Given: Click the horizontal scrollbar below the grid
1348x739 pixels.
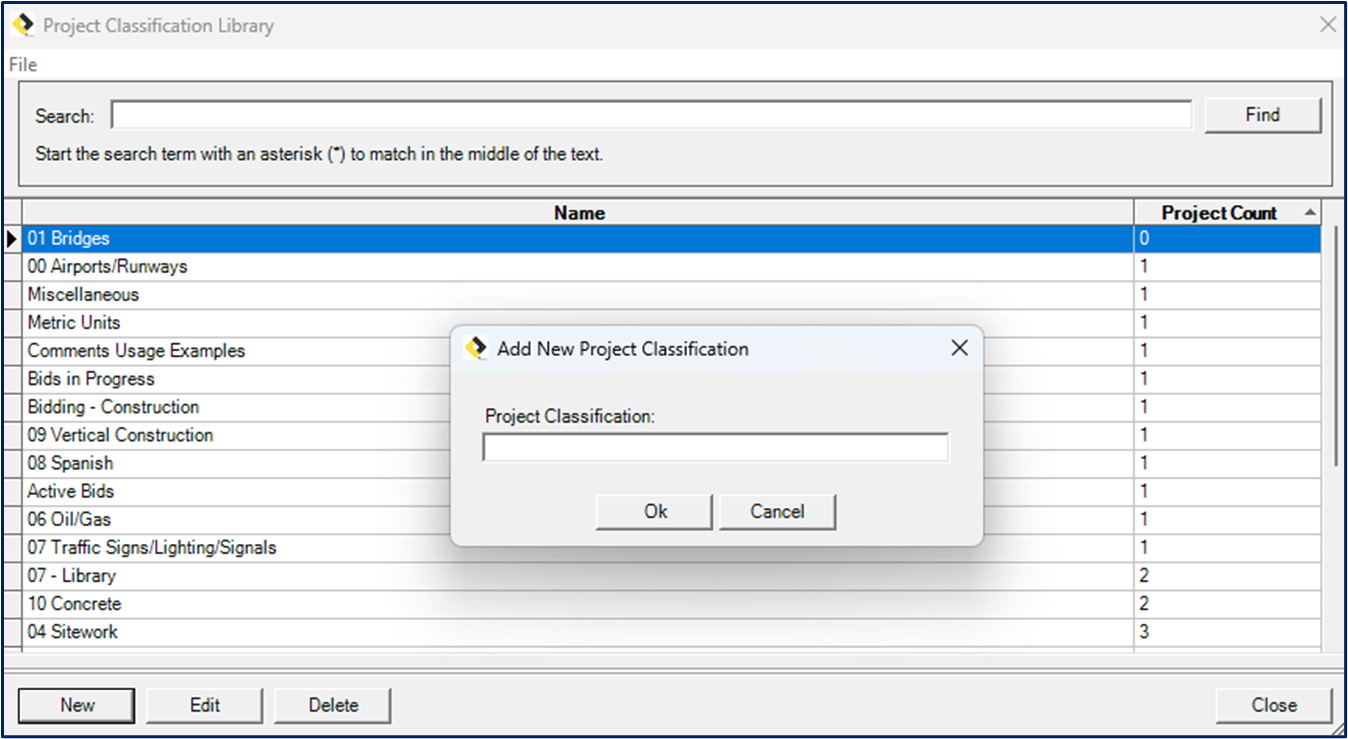Looking at the screenshot, I should [660, 658].
